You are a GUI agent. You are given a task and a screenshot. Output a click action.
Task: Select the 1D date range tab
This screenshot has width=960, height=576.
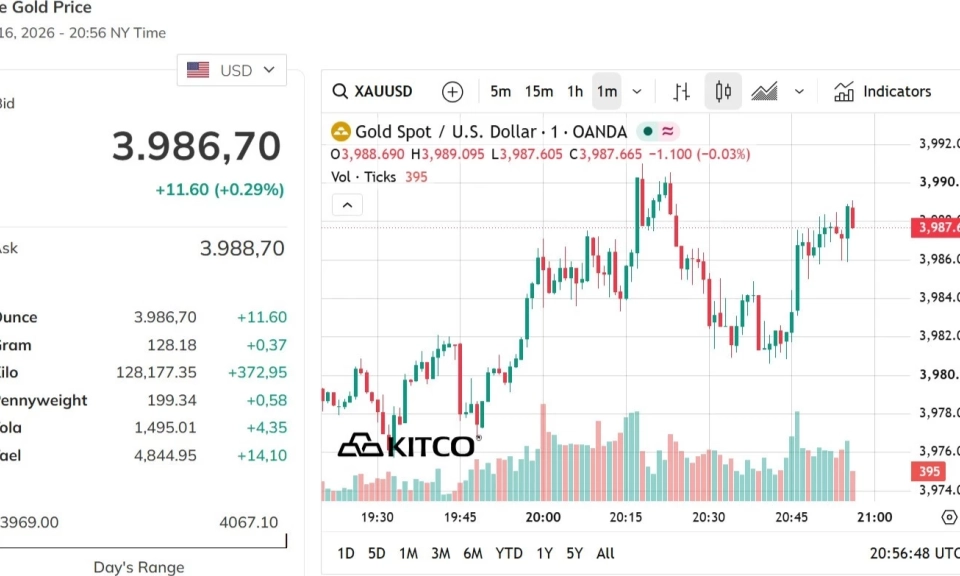click(x=346, y=553)
